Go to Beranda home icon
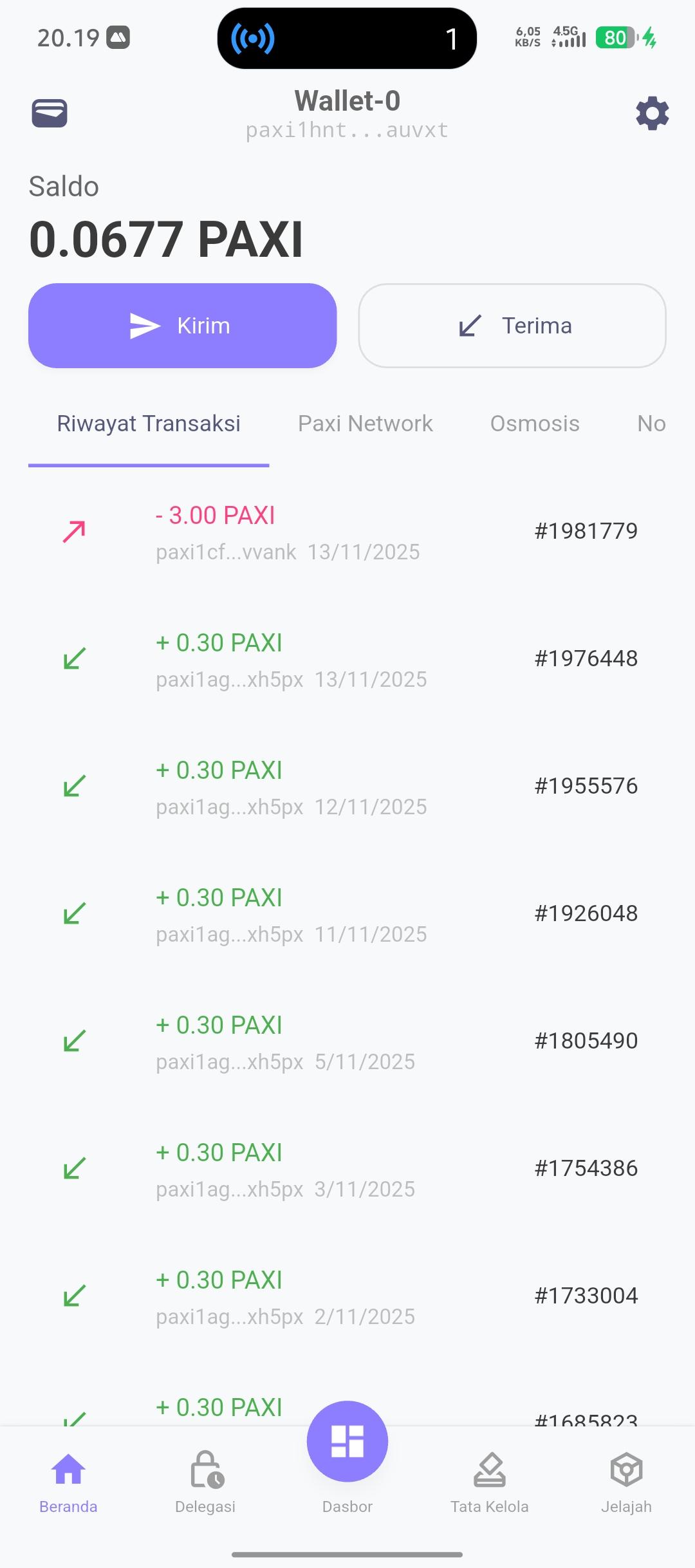The width and height of the screenshot is (695, 1568). 68,1470
